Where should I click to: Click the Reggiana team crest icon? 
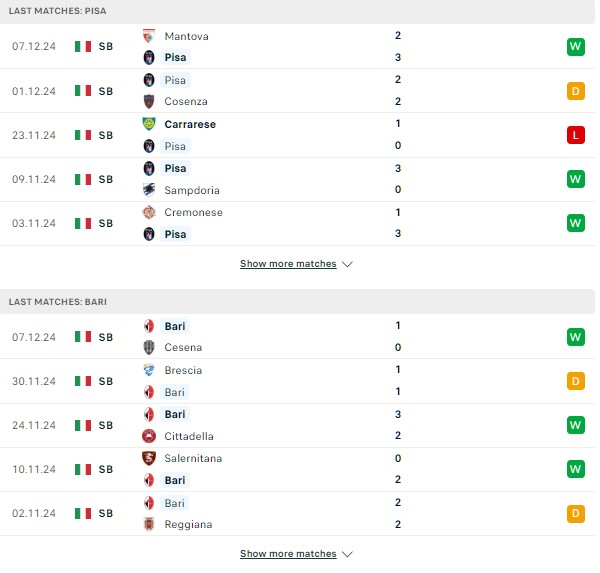tap(149, 524)
